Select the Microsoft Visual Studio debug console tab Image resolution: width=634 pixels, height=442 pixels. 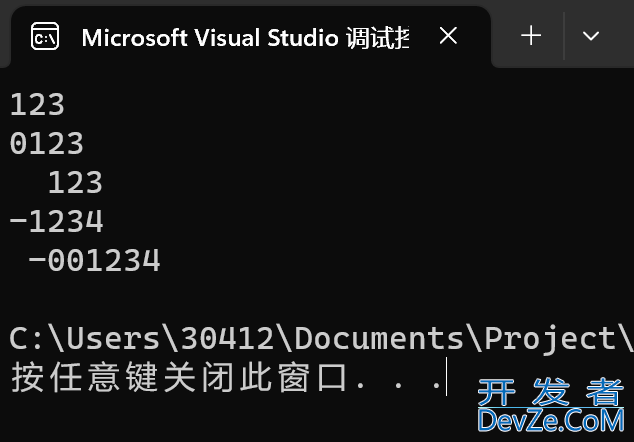(251, 37)
